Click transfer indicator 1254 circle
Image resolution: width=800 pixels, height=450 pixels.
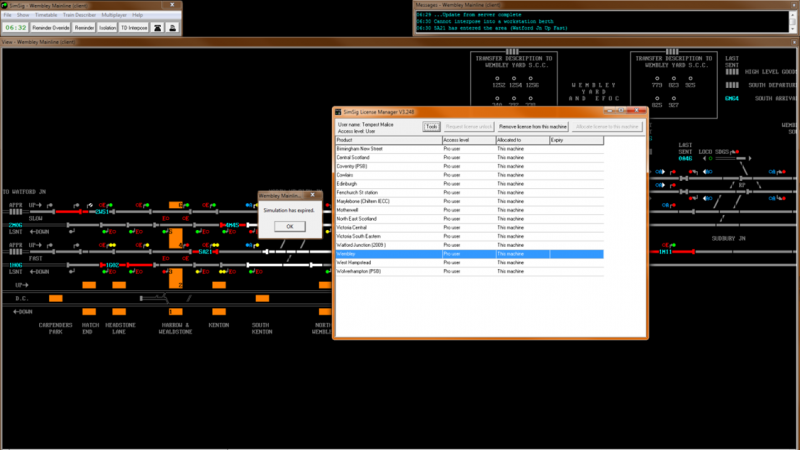[x=514, y=79]
